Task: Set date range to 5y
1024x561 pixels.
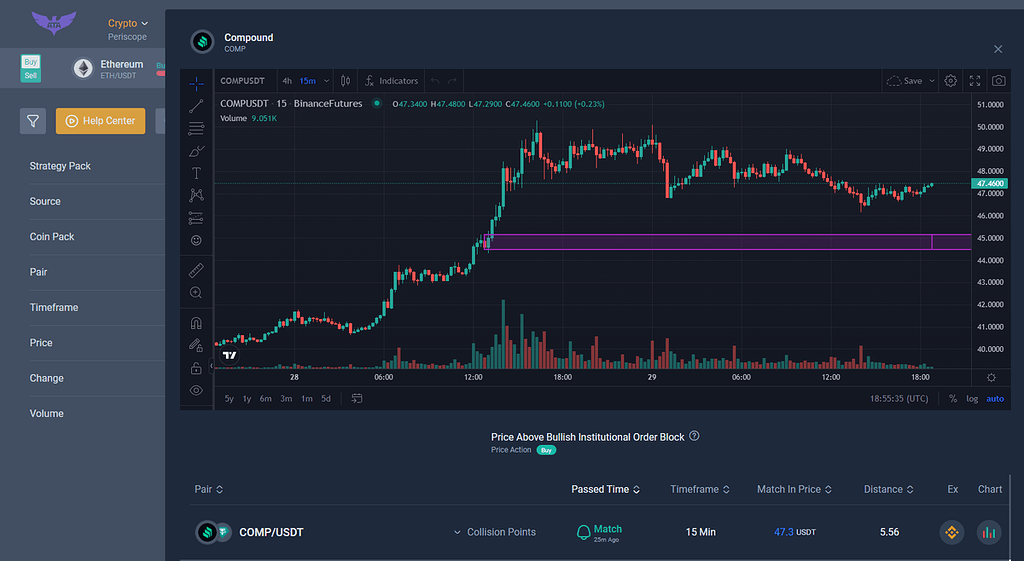Action: [229, 398]
